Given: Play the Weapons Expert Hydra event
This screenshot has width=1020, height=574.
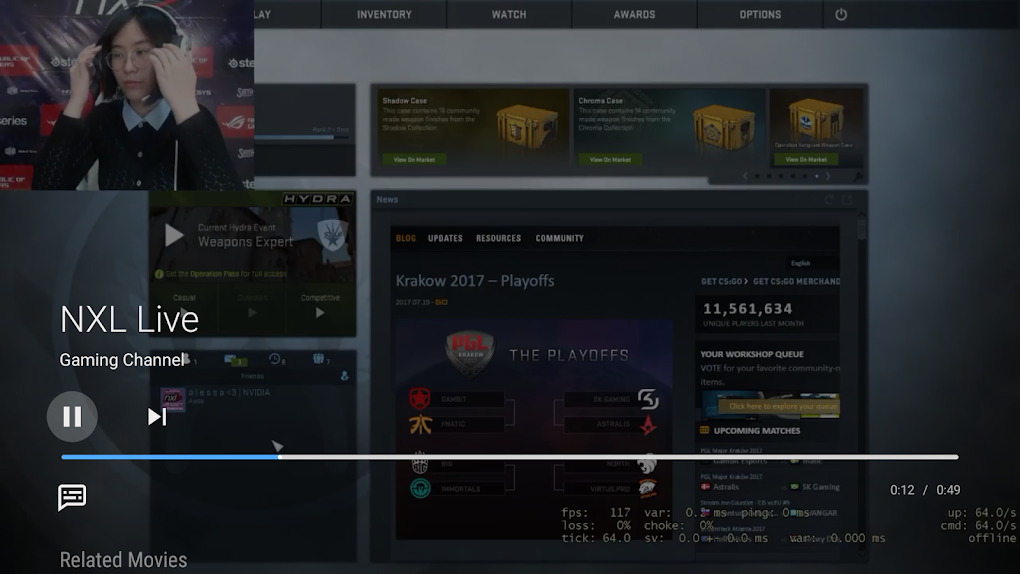Looking at the screenshot, I should click(x=174, y=235).
